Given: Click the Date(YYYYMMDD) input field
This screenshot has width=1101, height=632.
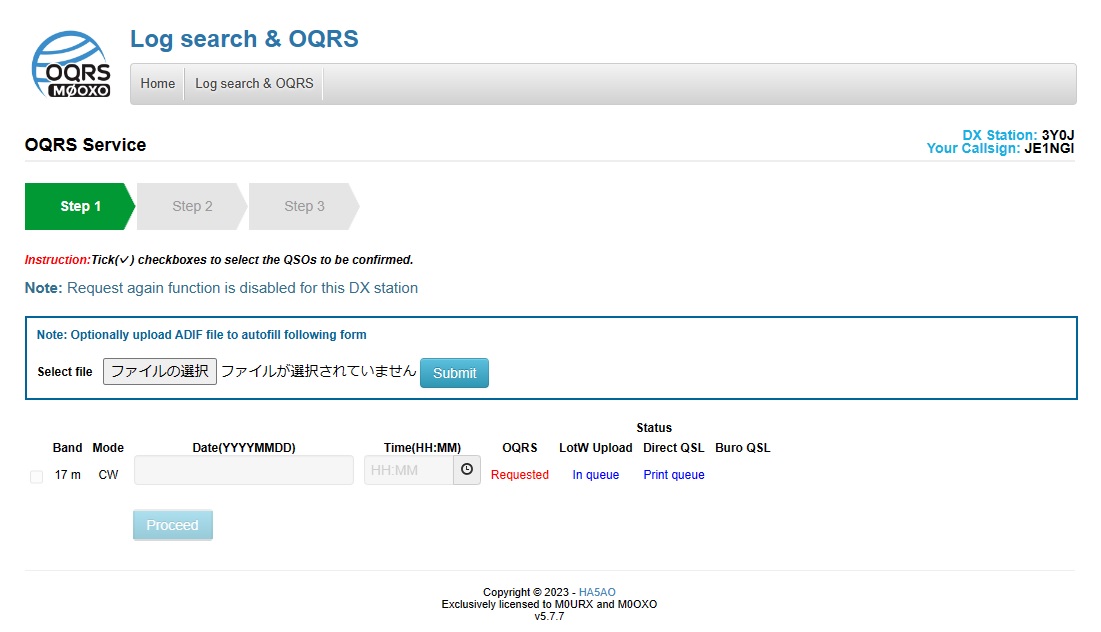Looking at the screenshot, I should pyautogui.click(x=244, y=470).
